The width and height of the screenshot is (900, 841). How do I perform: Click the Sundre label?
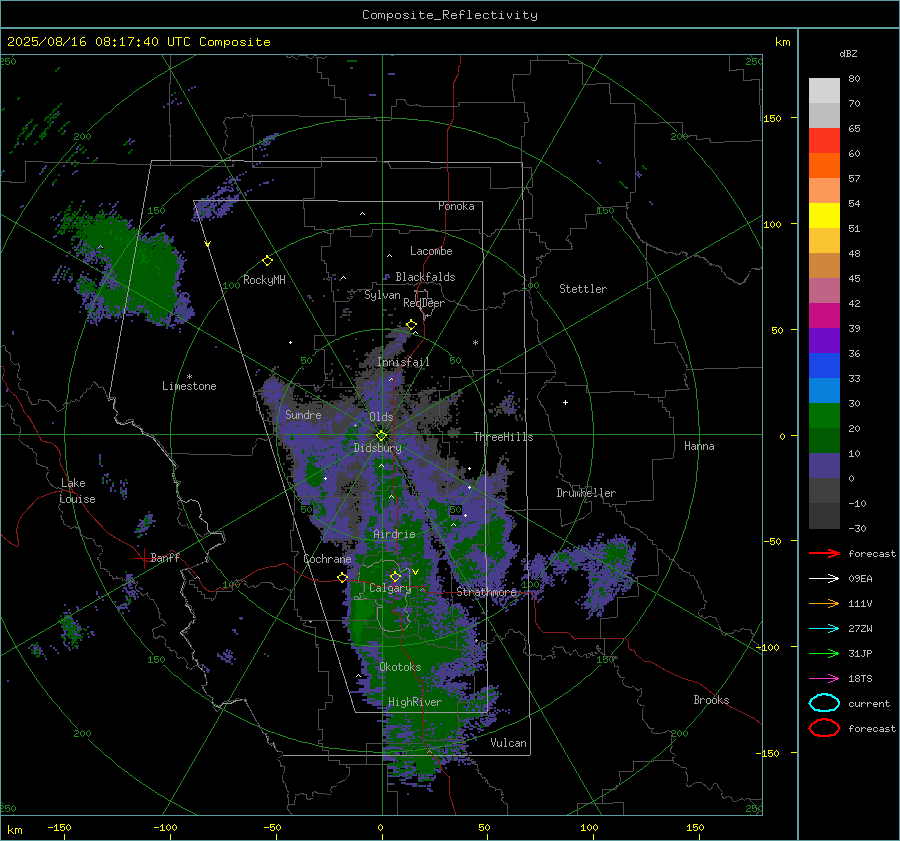tap(303, 414)
